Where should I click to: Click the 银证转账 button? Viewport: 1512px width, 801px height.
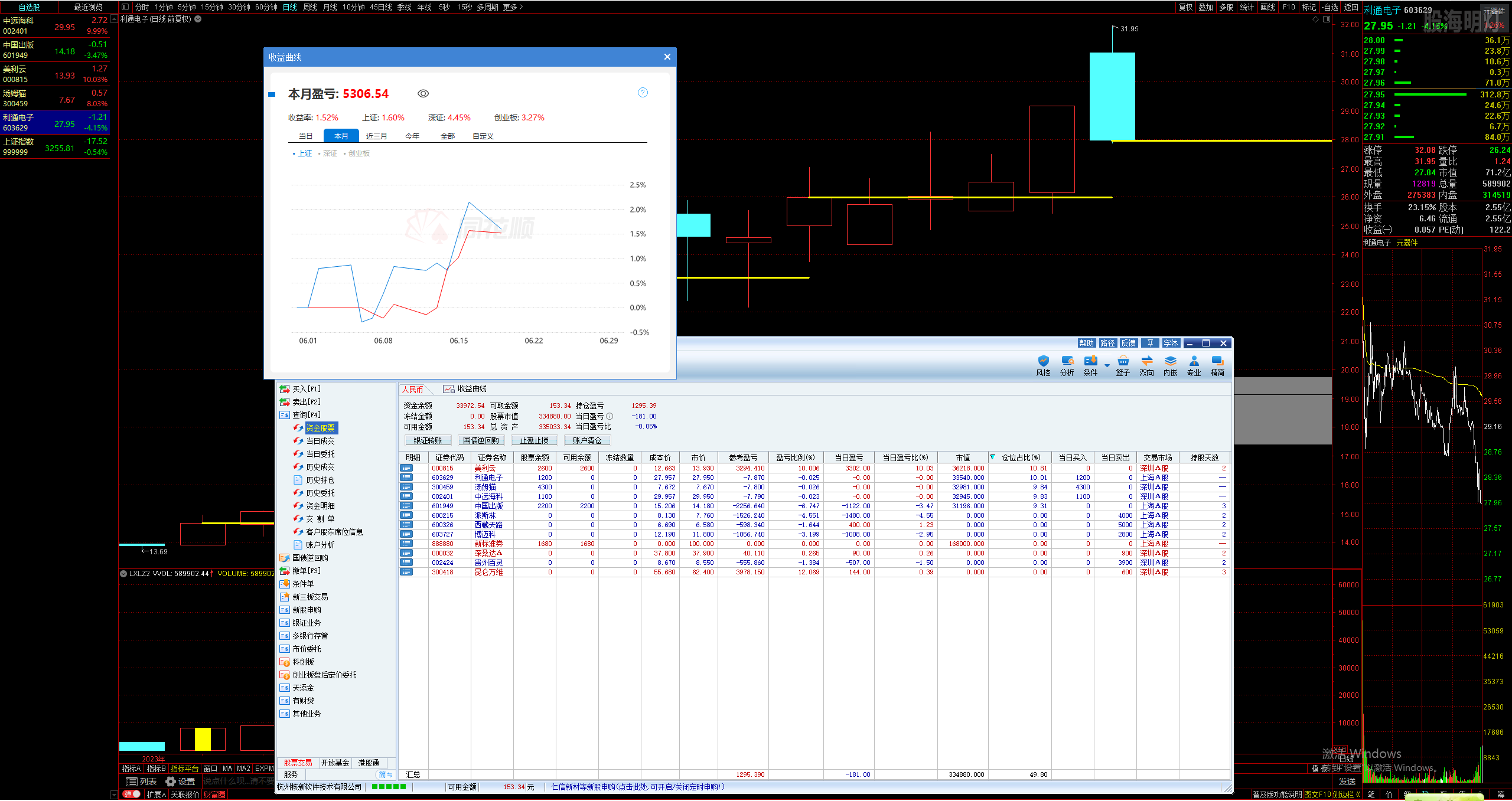[428, 440]
